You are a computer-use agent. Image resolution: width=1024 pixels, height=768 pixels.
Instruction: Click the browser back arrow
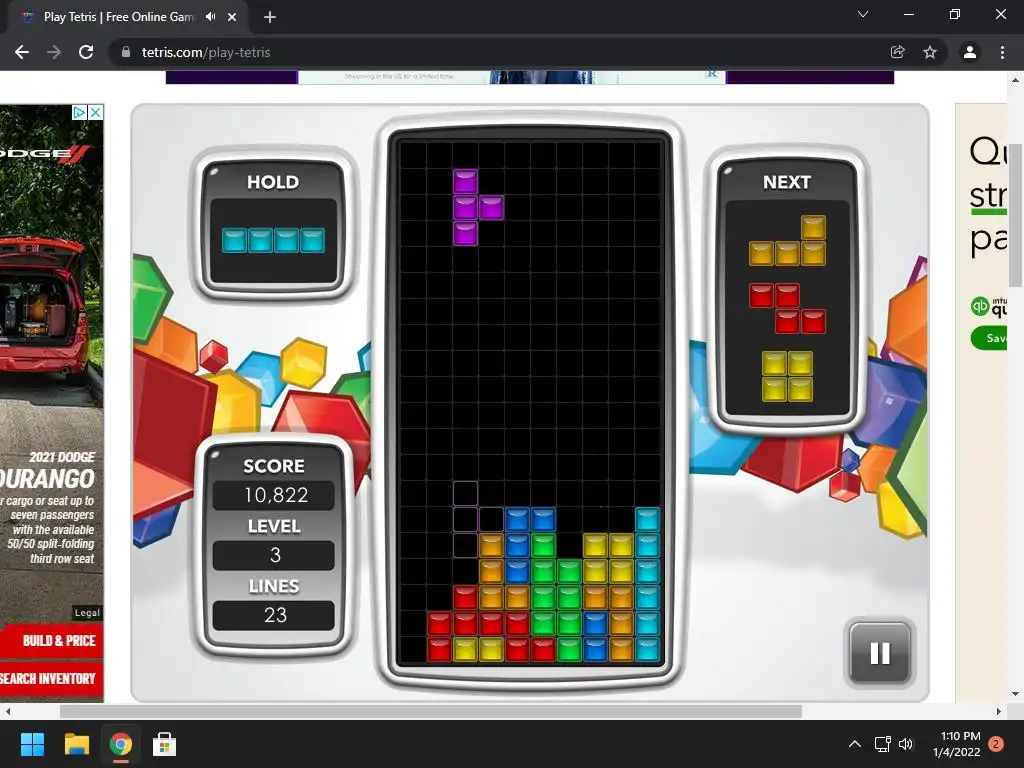pyautogui.click(x=22, y=52)
